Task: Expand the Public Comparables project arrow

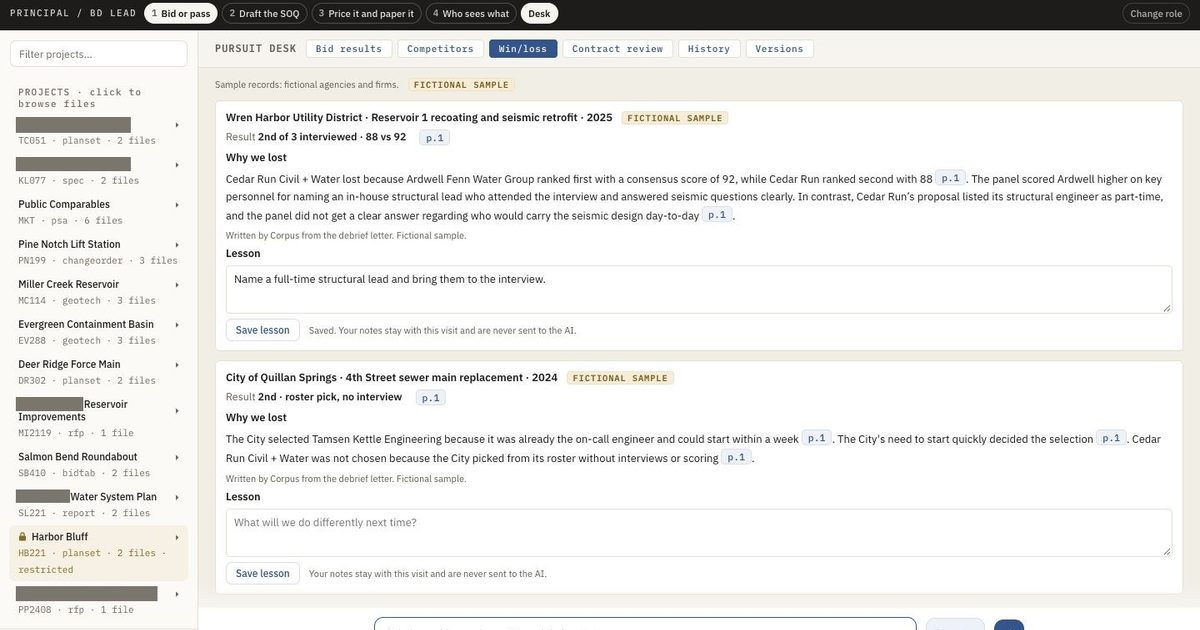Action: [177, 205]
